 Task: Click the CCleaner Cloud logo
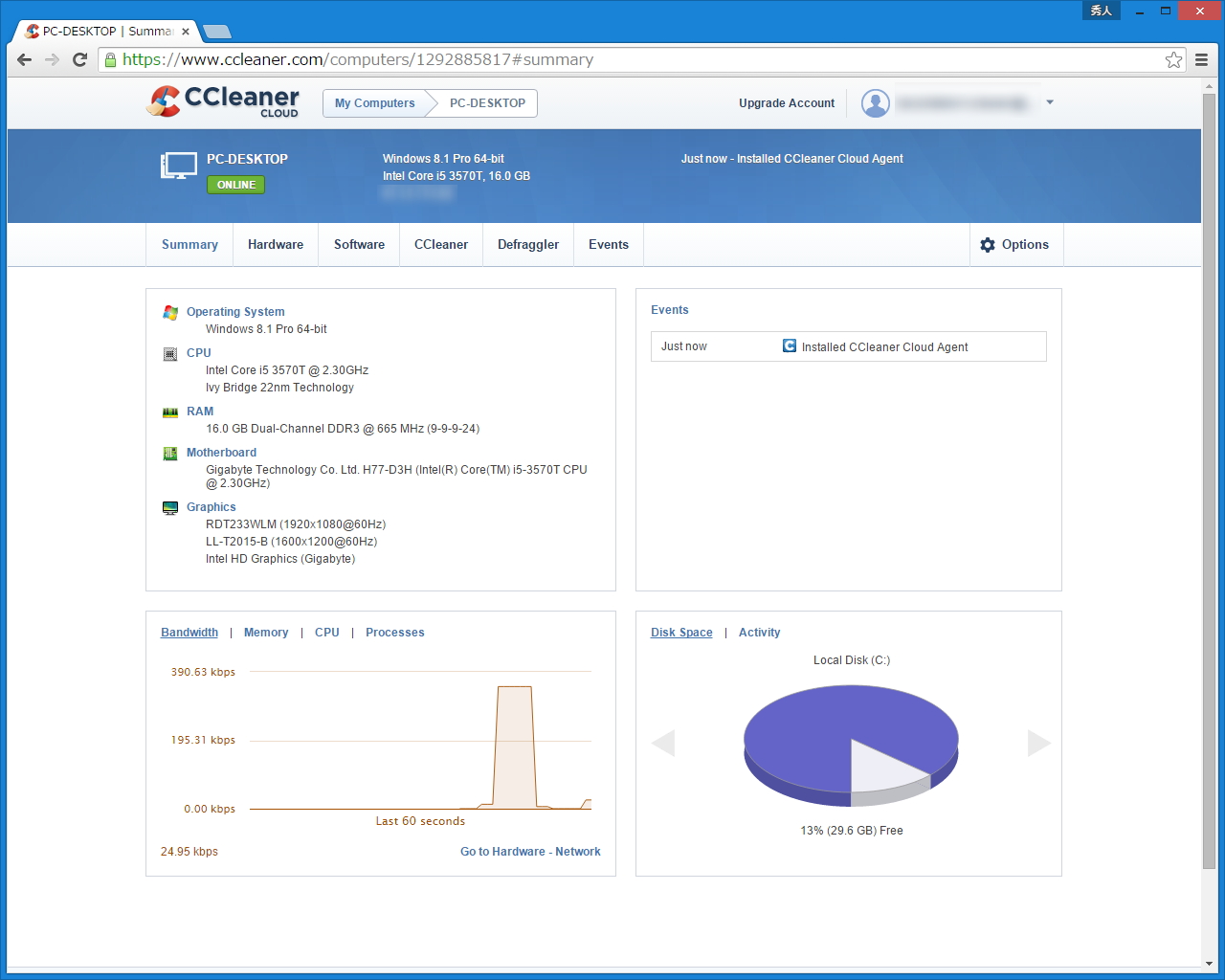pyautogui.click(x=222, y=101)
